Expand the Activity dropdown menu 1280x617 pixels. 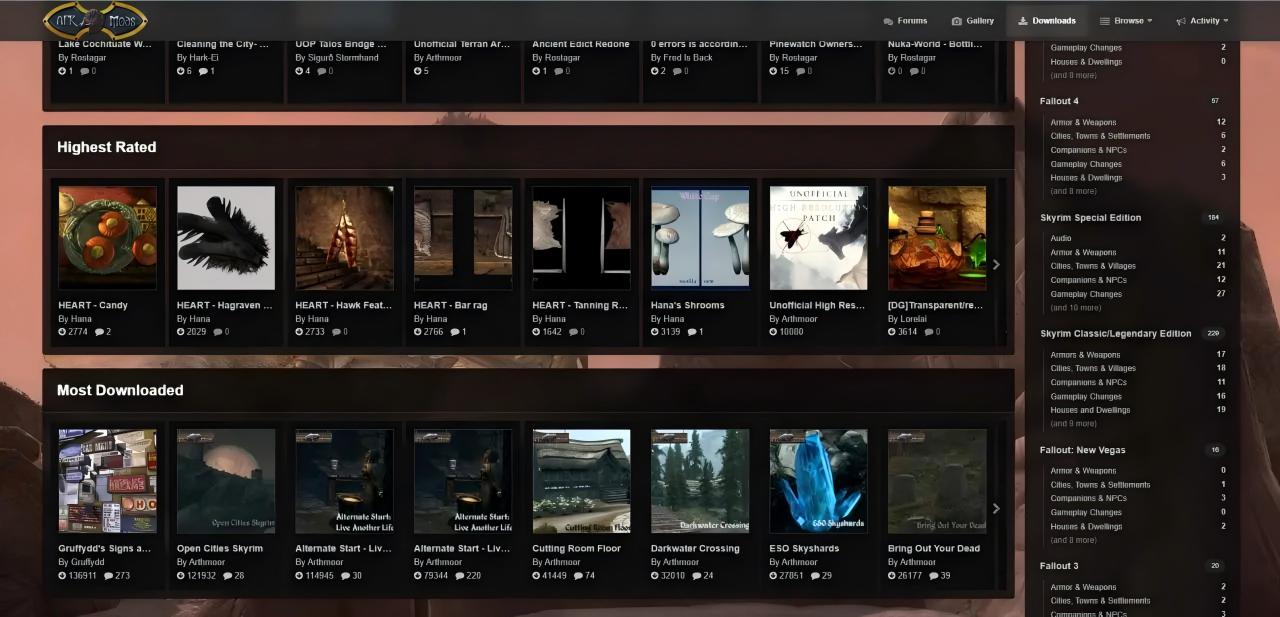click(x=1201, y=20)
